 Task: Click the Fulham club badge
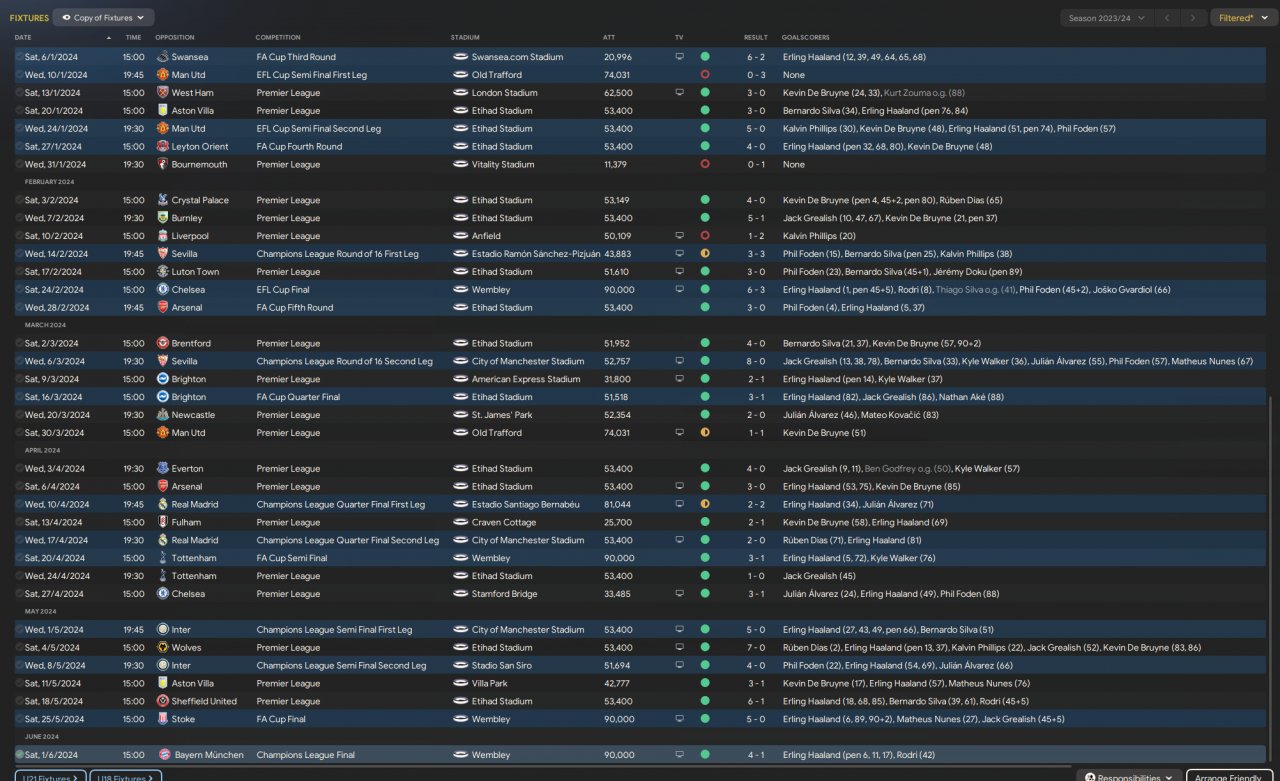[x=163, y=523]
